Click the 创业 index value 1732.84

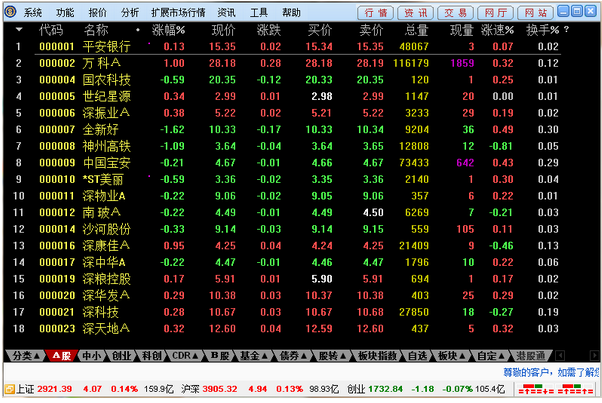tap(385, 389)
